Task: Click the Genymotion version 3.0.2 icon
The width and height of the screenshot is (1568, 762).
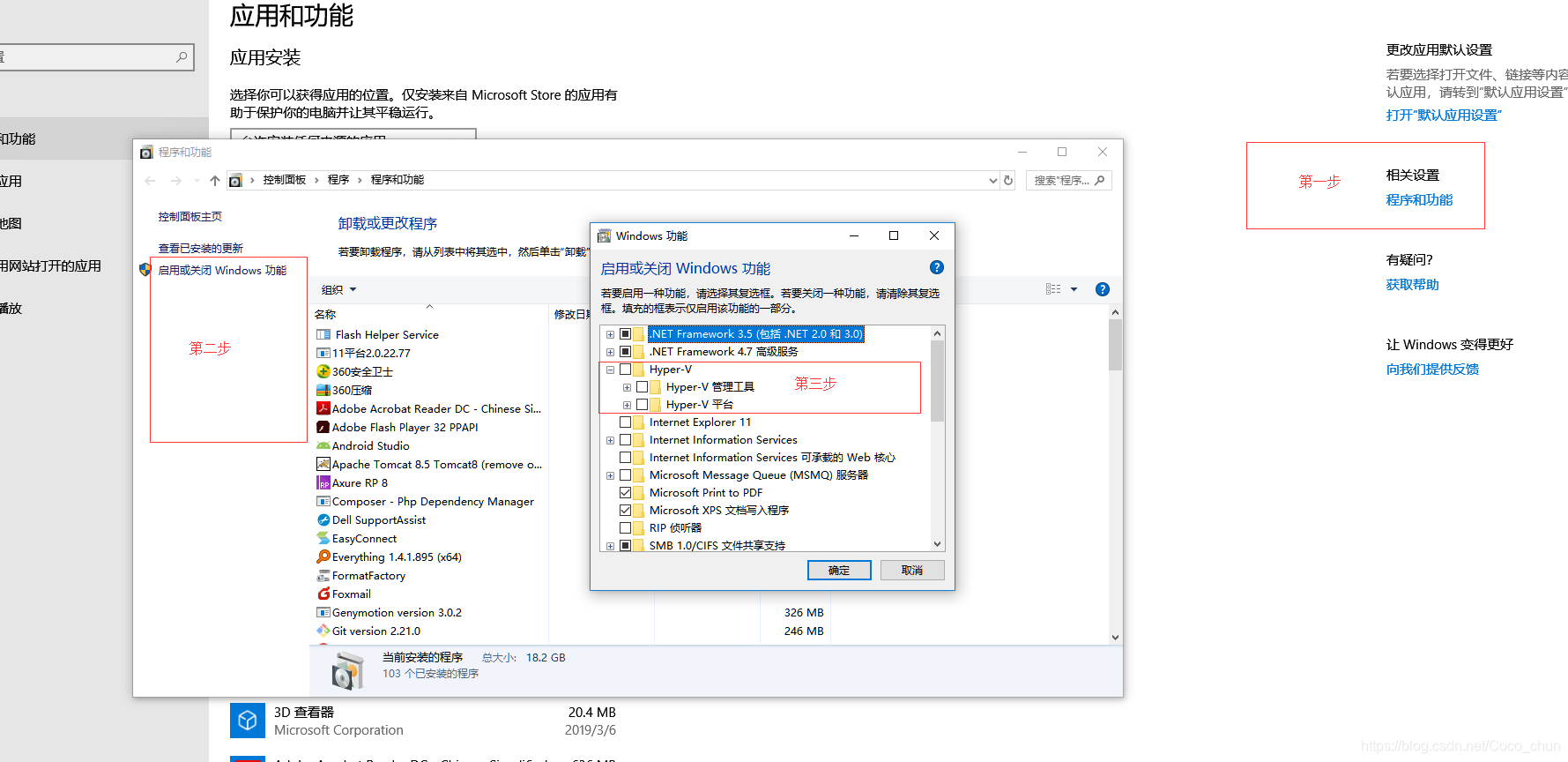Action: 323,612
